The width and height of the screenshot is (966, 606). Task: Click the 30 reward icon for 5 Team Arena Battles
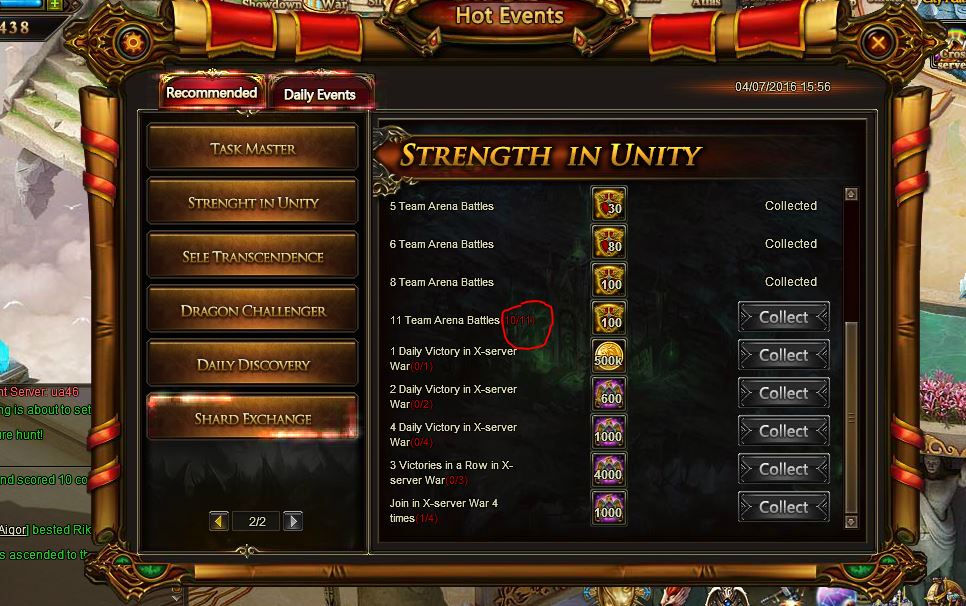point(609,204)
